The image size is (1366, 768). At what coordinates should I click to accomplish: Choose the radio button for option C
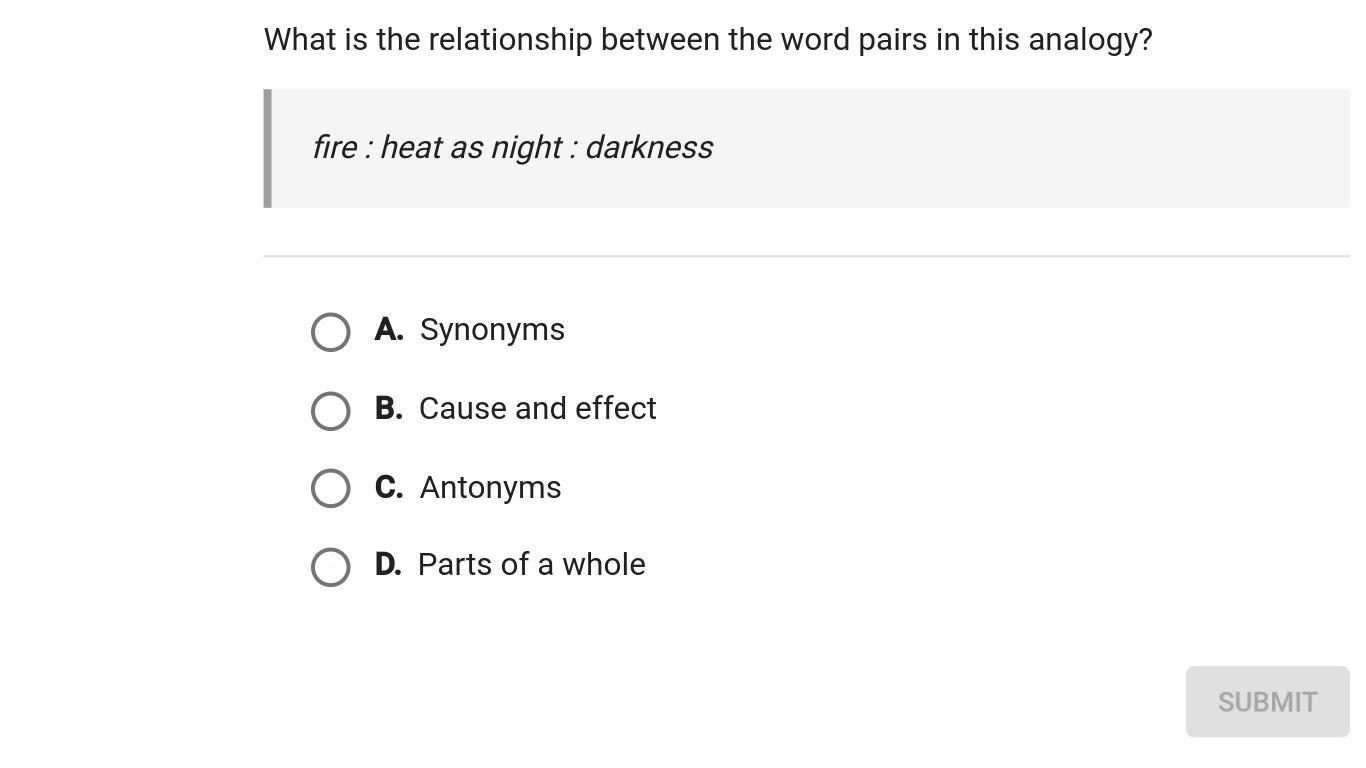pyautogui.click(x=330, y=488)
